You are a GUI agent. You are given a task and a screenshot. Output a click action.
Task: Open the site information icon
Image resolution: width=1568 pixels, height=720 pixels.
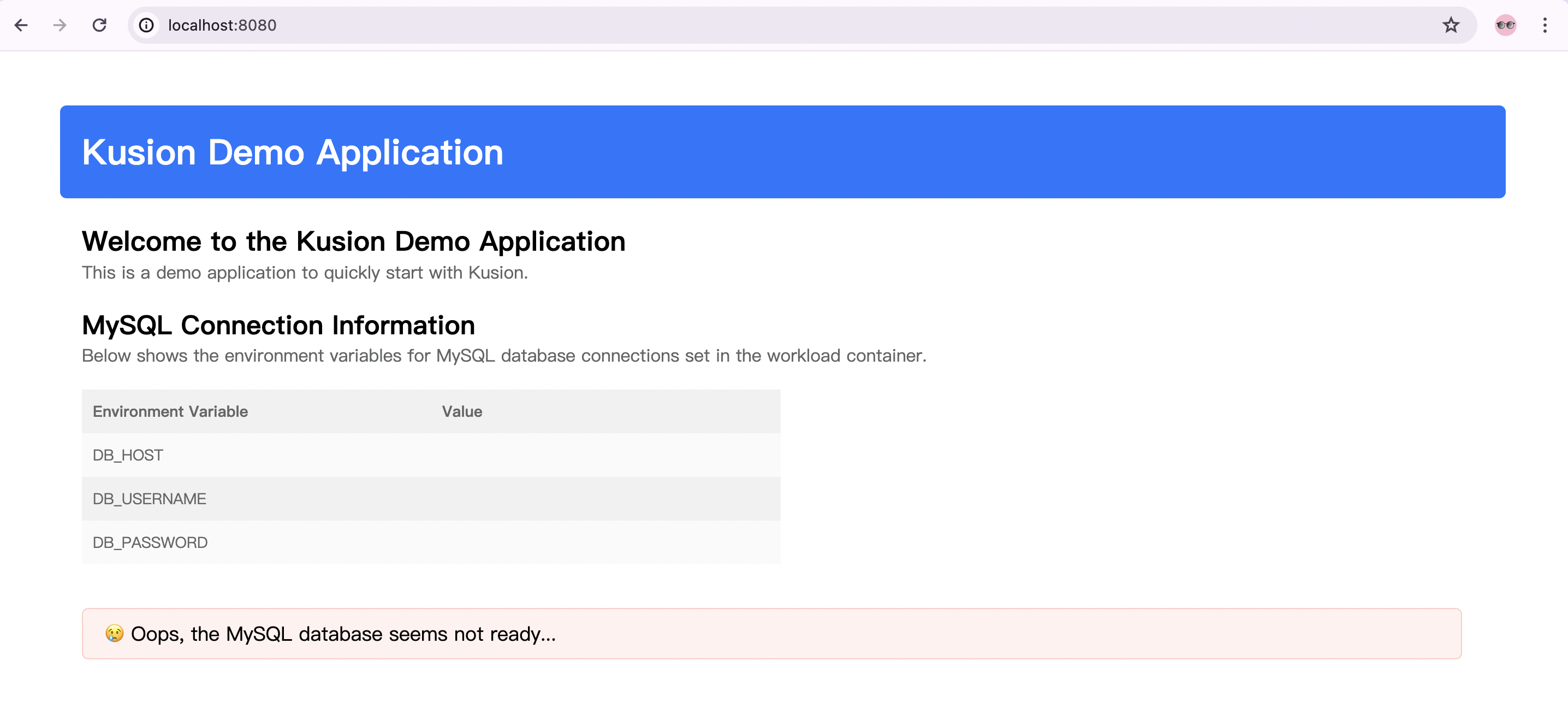click(146, 25)
